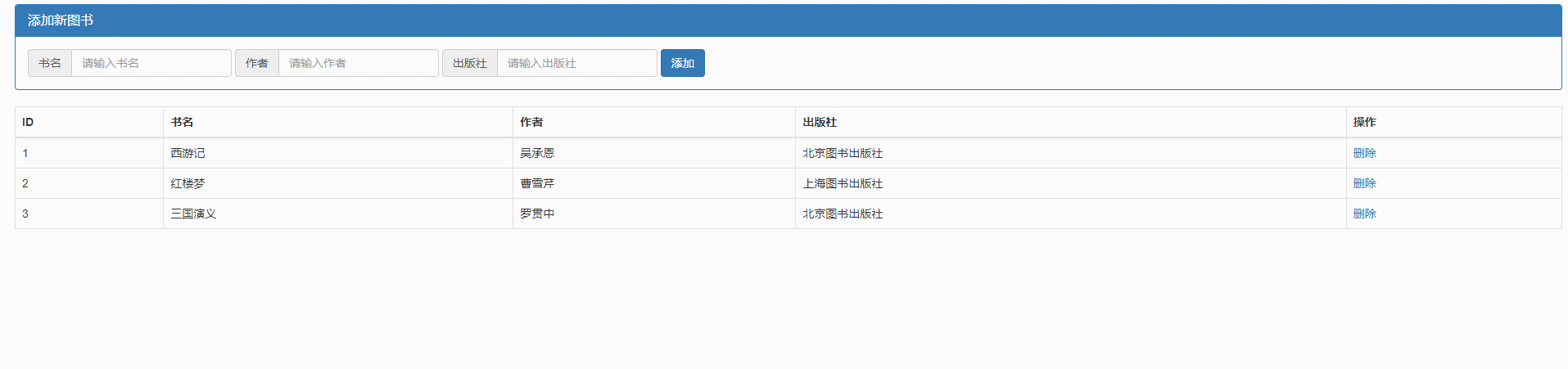The width and height of the screenshot is (1568, 369).
Task: Delete the 西游记 row via 删除
Action: click(1365, 153)
